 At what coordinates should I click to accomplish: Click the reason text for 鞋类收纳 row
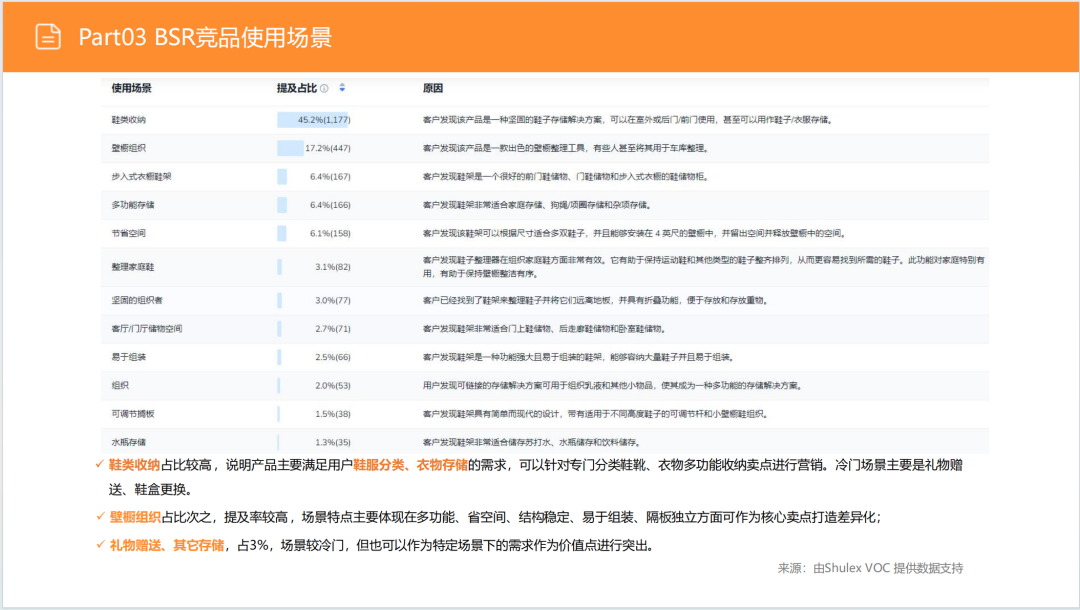point(628,120)
